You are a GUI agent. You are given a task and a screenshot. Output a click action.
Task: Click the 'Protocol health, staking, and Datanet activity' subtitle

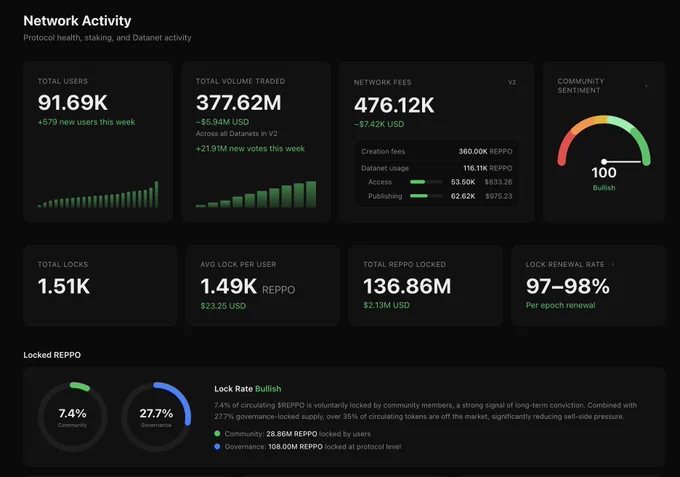click(107, 38)
